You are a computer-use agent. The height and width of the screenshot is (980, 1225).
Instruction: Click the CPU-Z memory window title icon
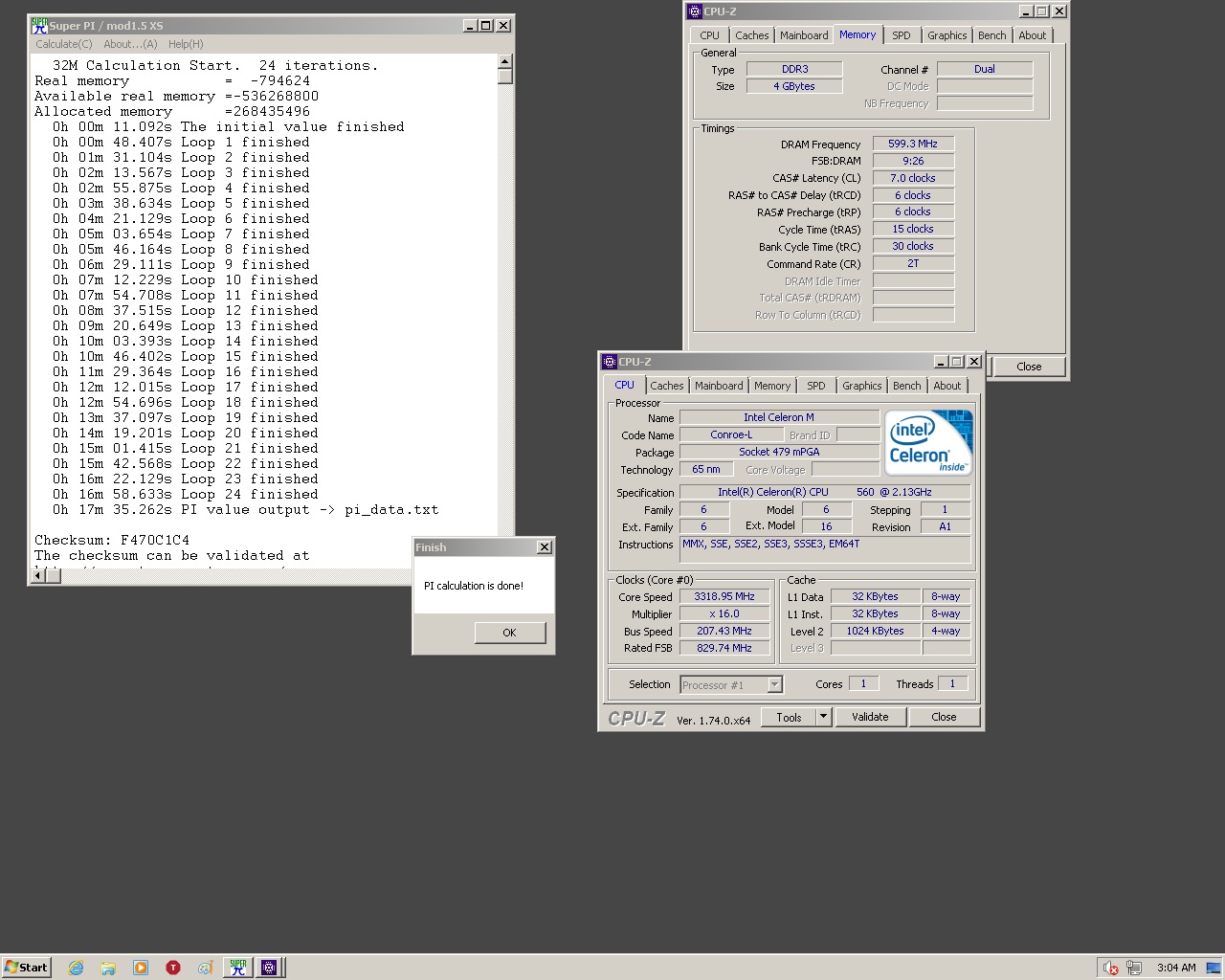pos(695,11)
